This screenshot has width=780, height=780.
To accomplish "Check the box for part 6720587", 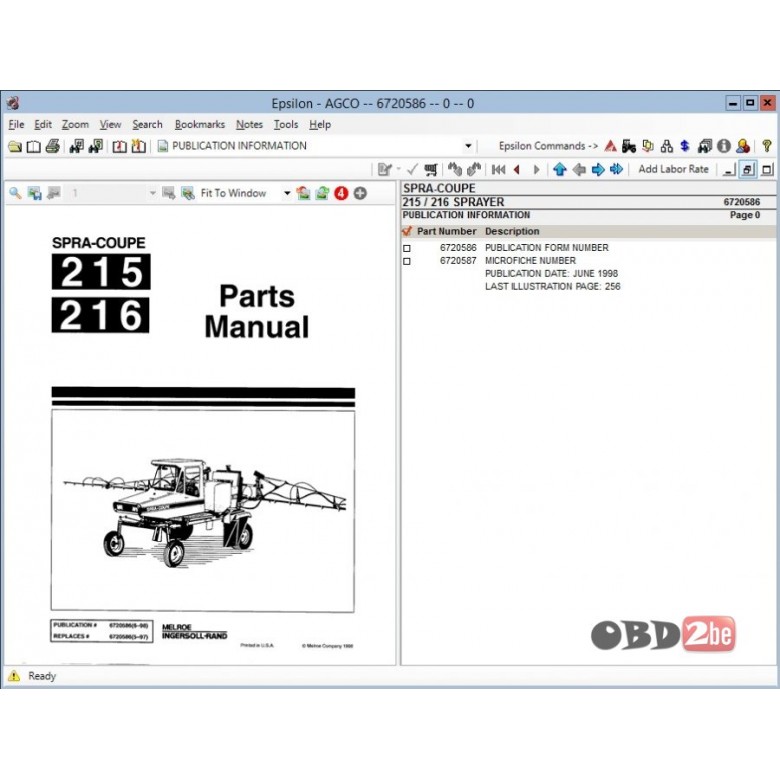I will [407, 261].
